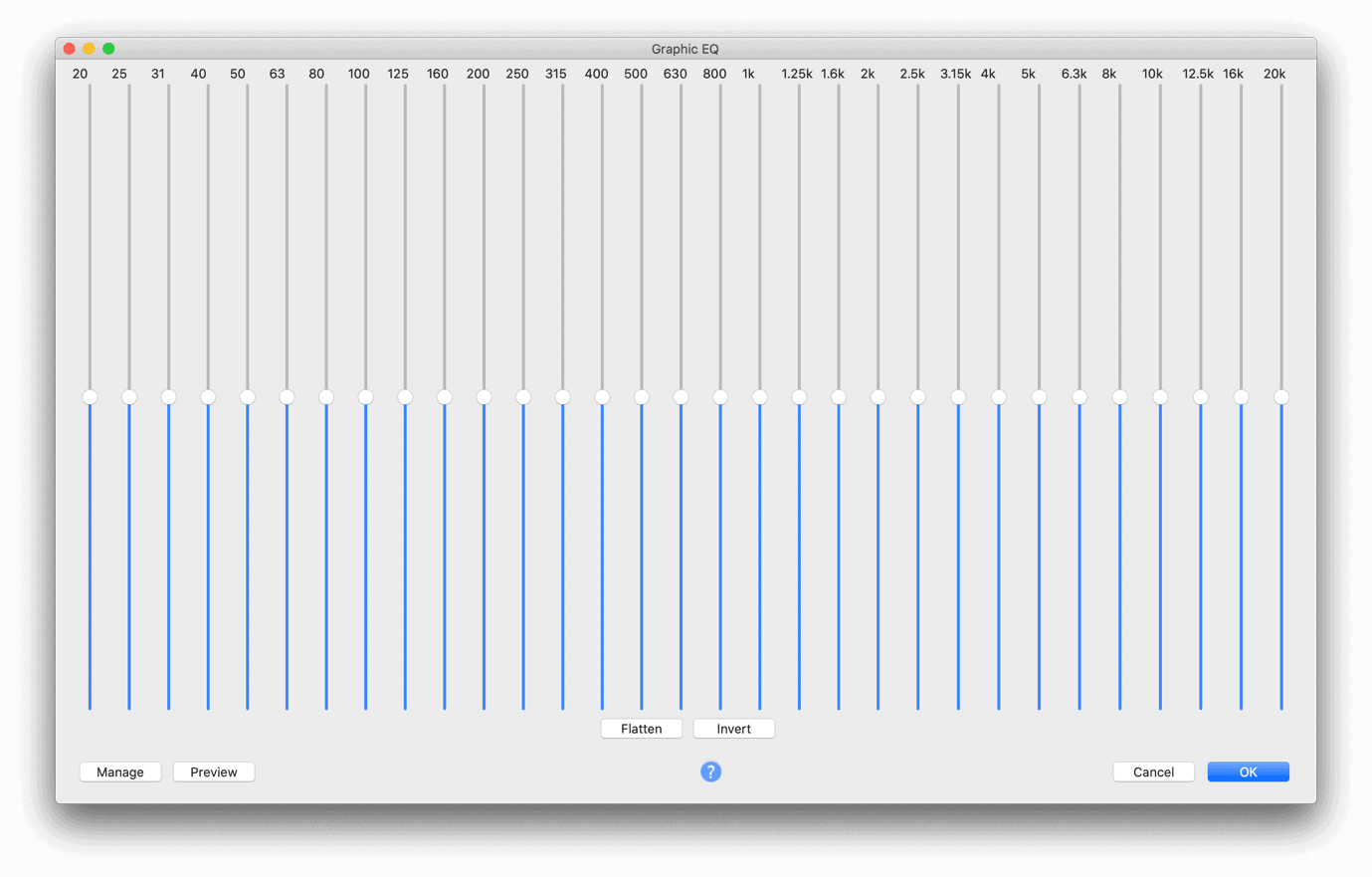
Task: Select the 63 Hz slider handle
Action: pos(287,396)
